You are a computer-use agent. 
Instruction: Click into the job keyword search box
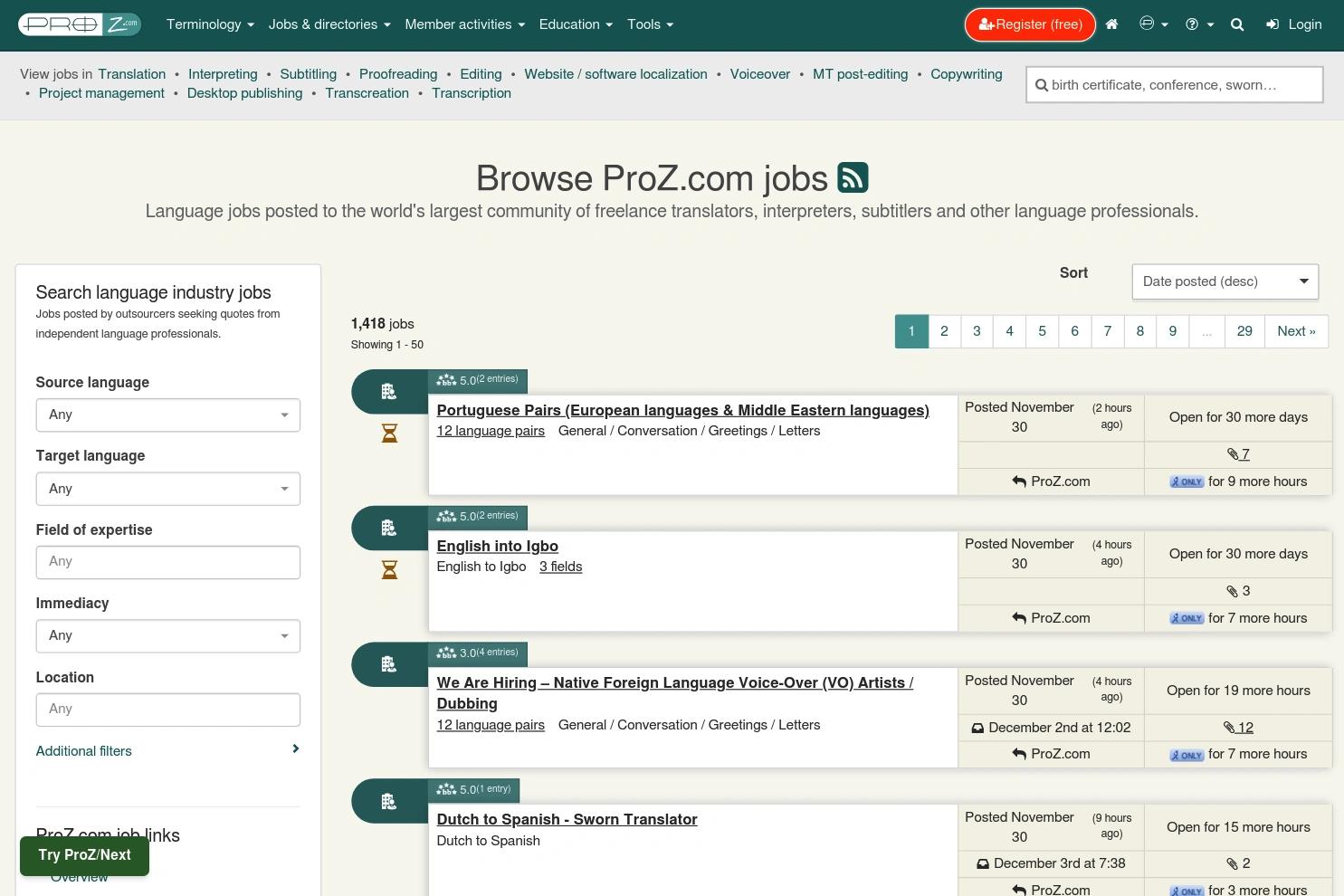tap(1175, 85)
